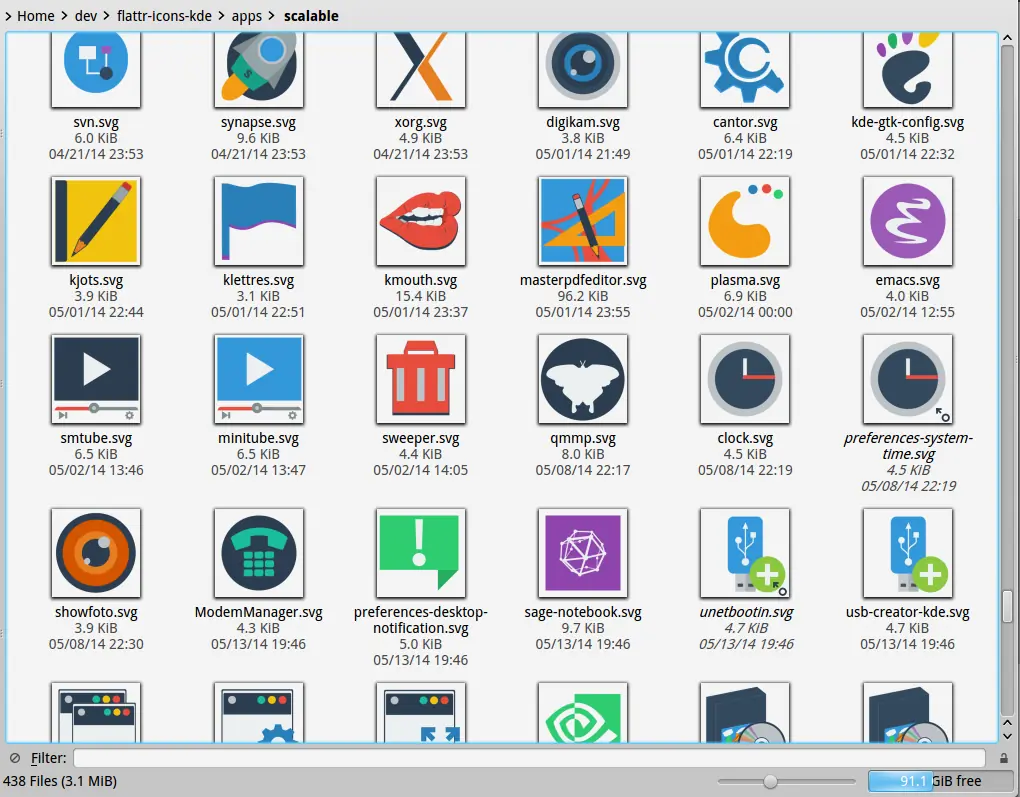Screen dimensions: 1020x797
Task: Select the preferences-system-time.svg link icon
Action: pyautogui.click(x=907, y=379)
